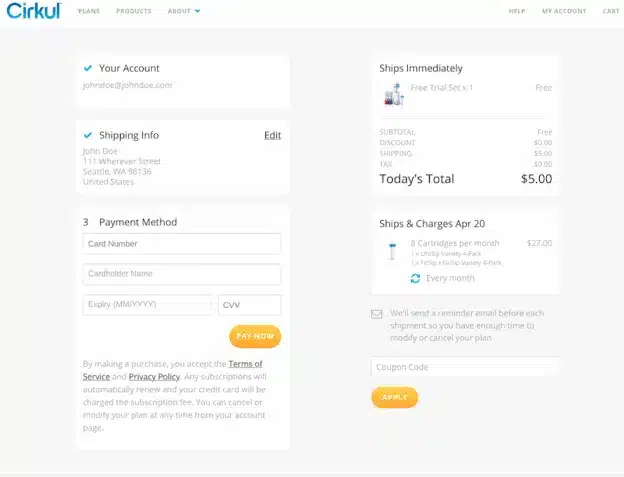Screen dimensions: 624x477
Task: Click the Every month refresh icon
Action: [415, 278]
